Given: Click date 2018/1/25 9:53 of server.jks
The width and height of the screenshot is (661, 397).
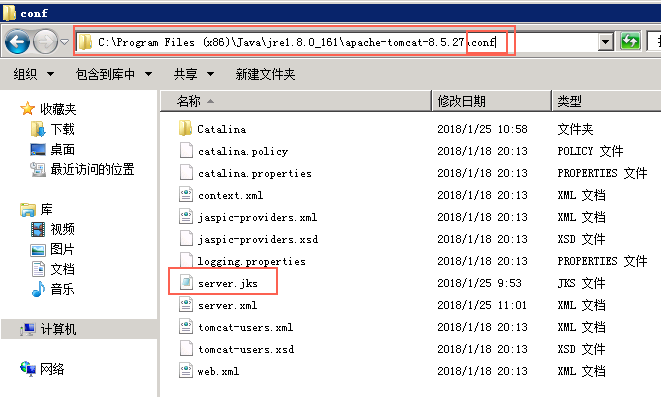Looking at the screenshot, I should pyautogui.click(x=479, y=283).
